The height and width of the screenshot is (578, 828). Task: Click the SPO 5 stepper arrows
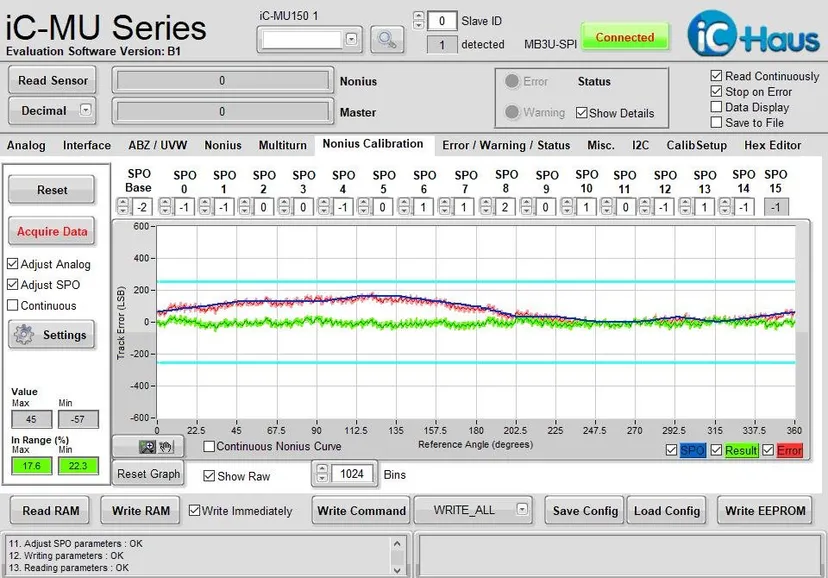click(363, 206)
